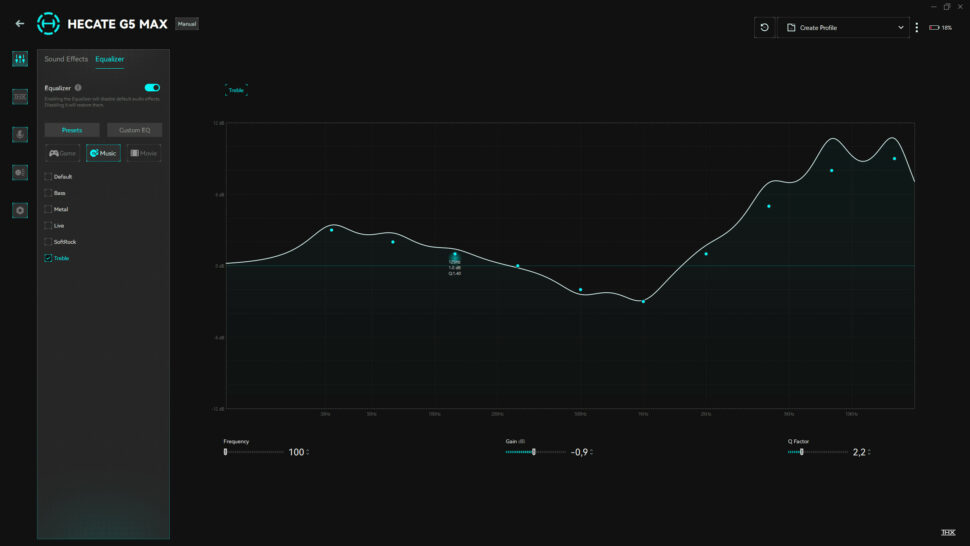
Task: Click the THX logo at bottom right
Action: (x=948, y=532)
